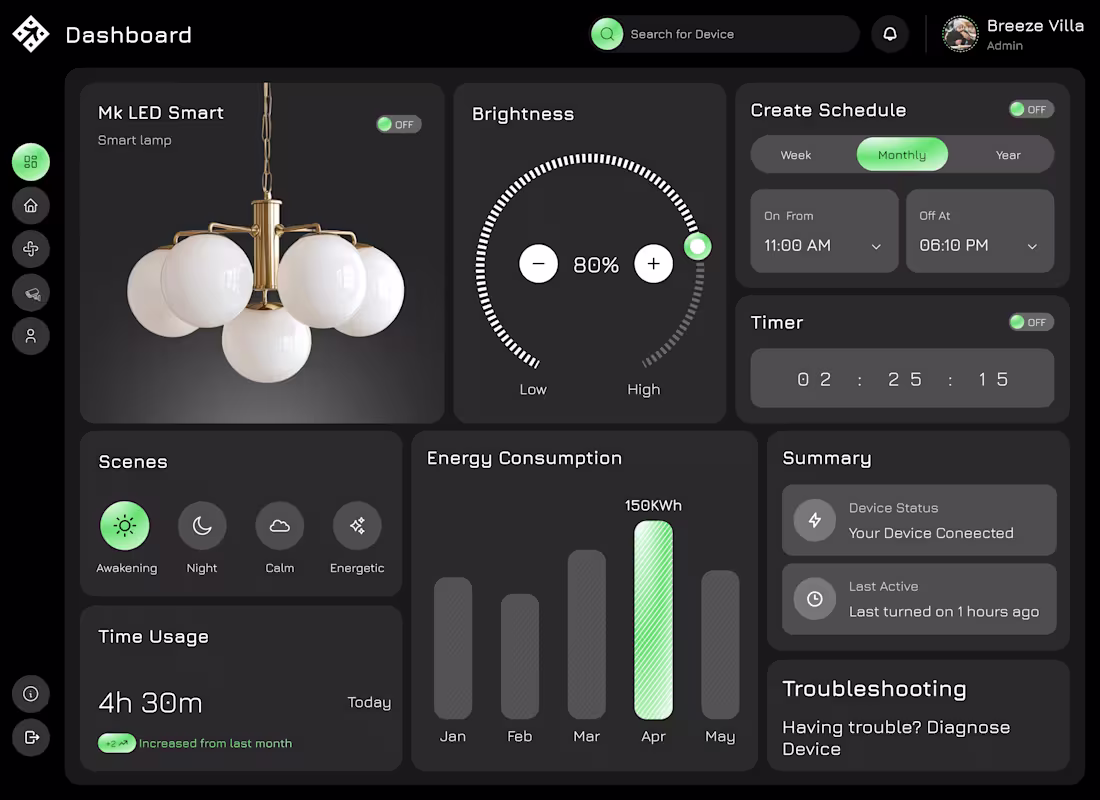Viewport: 1100px width, 800px height.
Task: Click the Breeze Villa account name
Action: coord(1035,25)
